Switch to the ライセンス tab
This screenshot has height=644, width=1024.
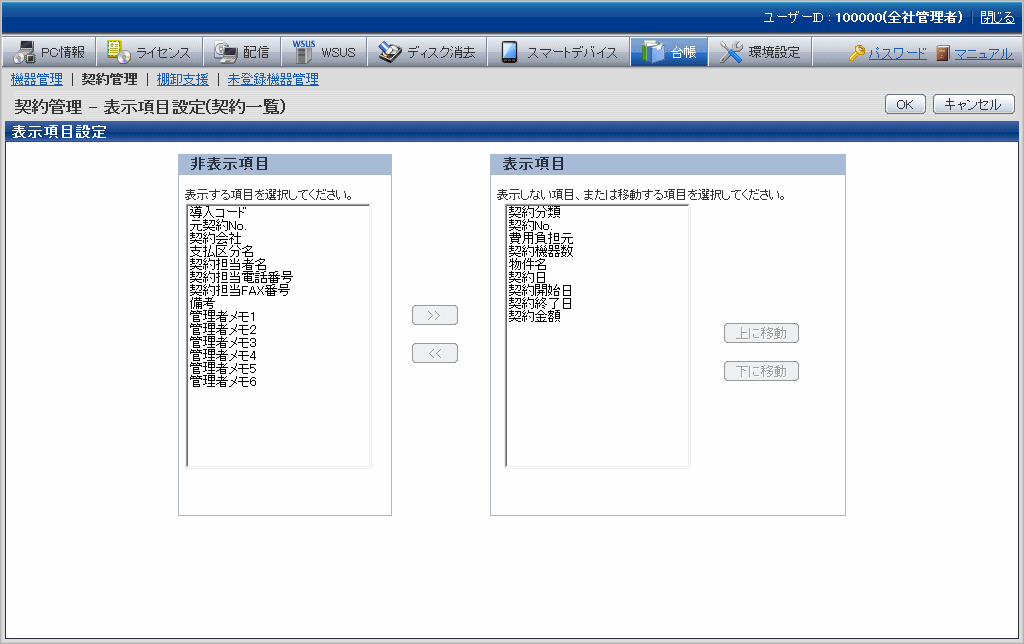pos(149,52)
